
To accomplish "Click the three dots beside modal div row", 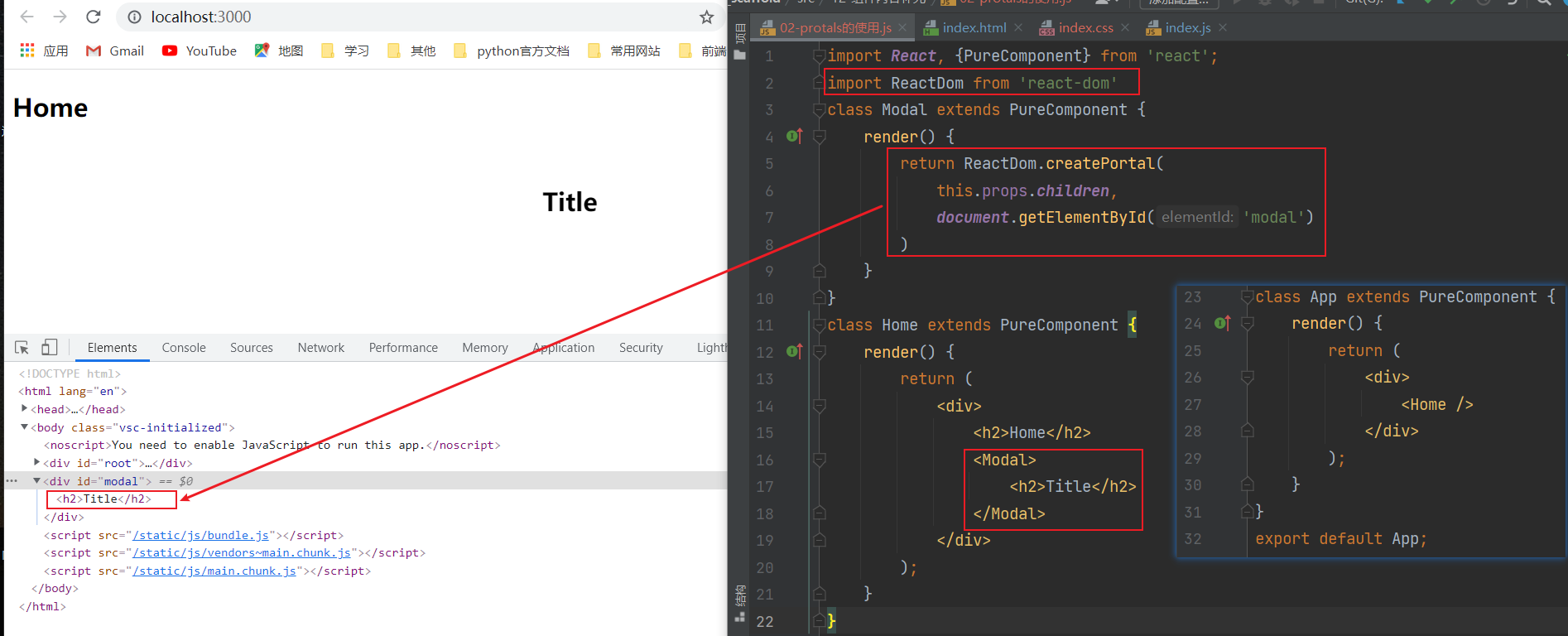I will click(x=12, y=481).
